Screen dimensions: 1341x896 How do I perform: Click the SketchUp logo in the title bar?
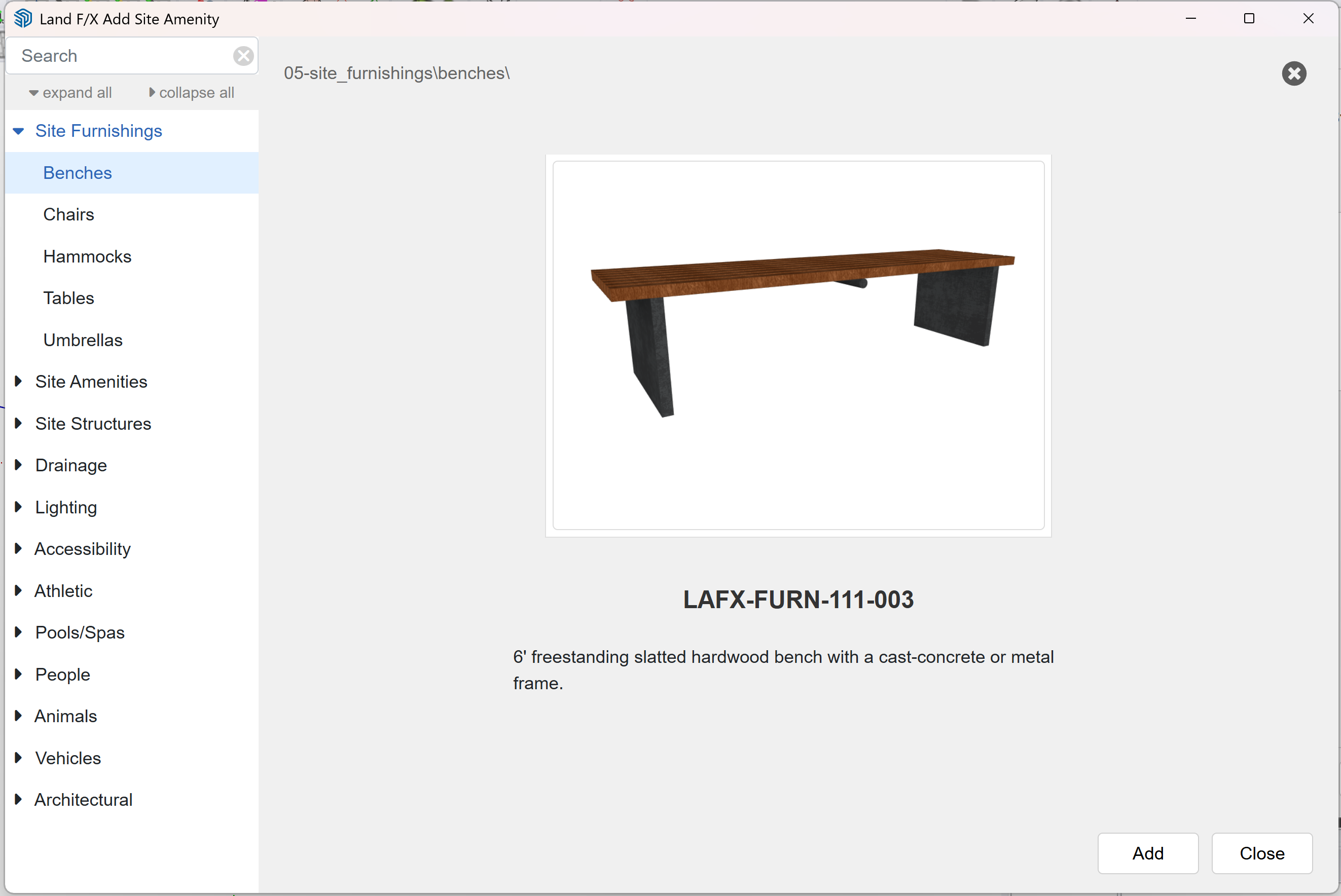pos(23,19)
